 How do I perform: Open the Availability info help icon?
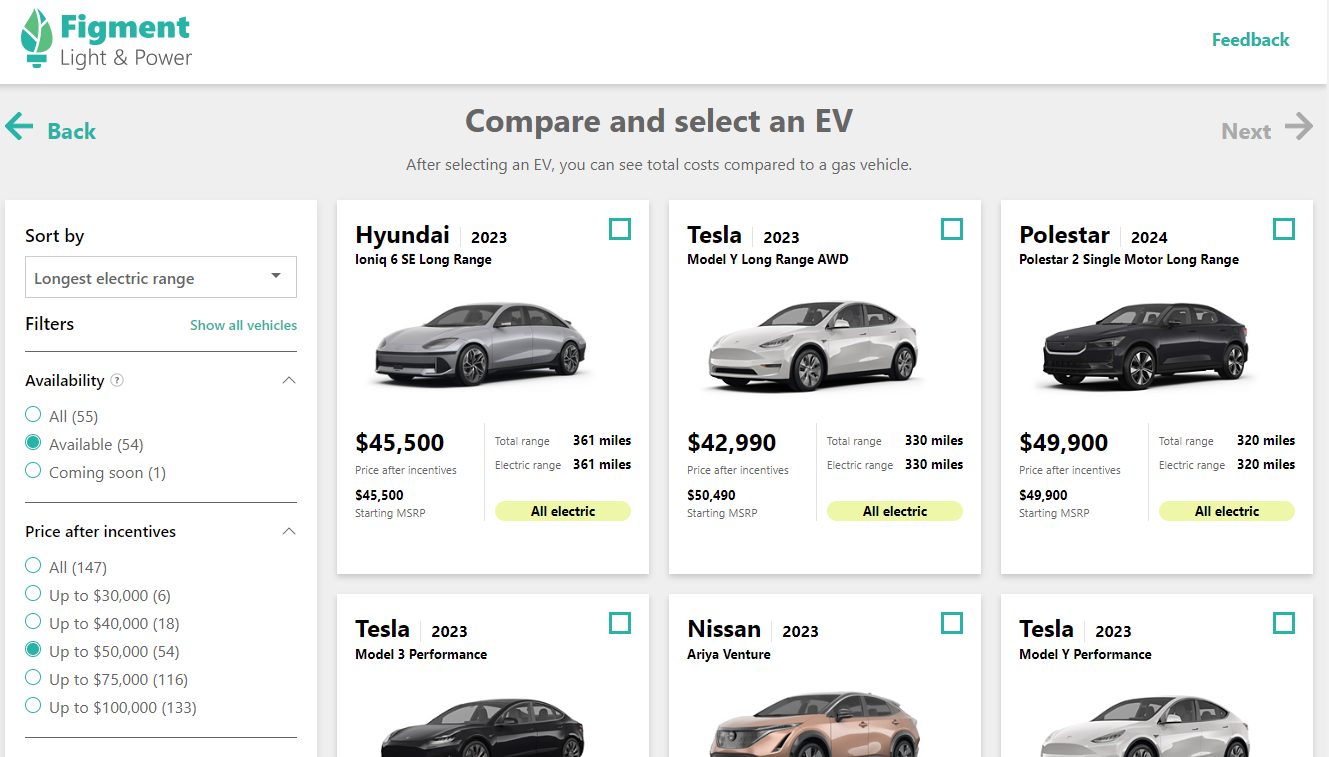pos(117,380)
